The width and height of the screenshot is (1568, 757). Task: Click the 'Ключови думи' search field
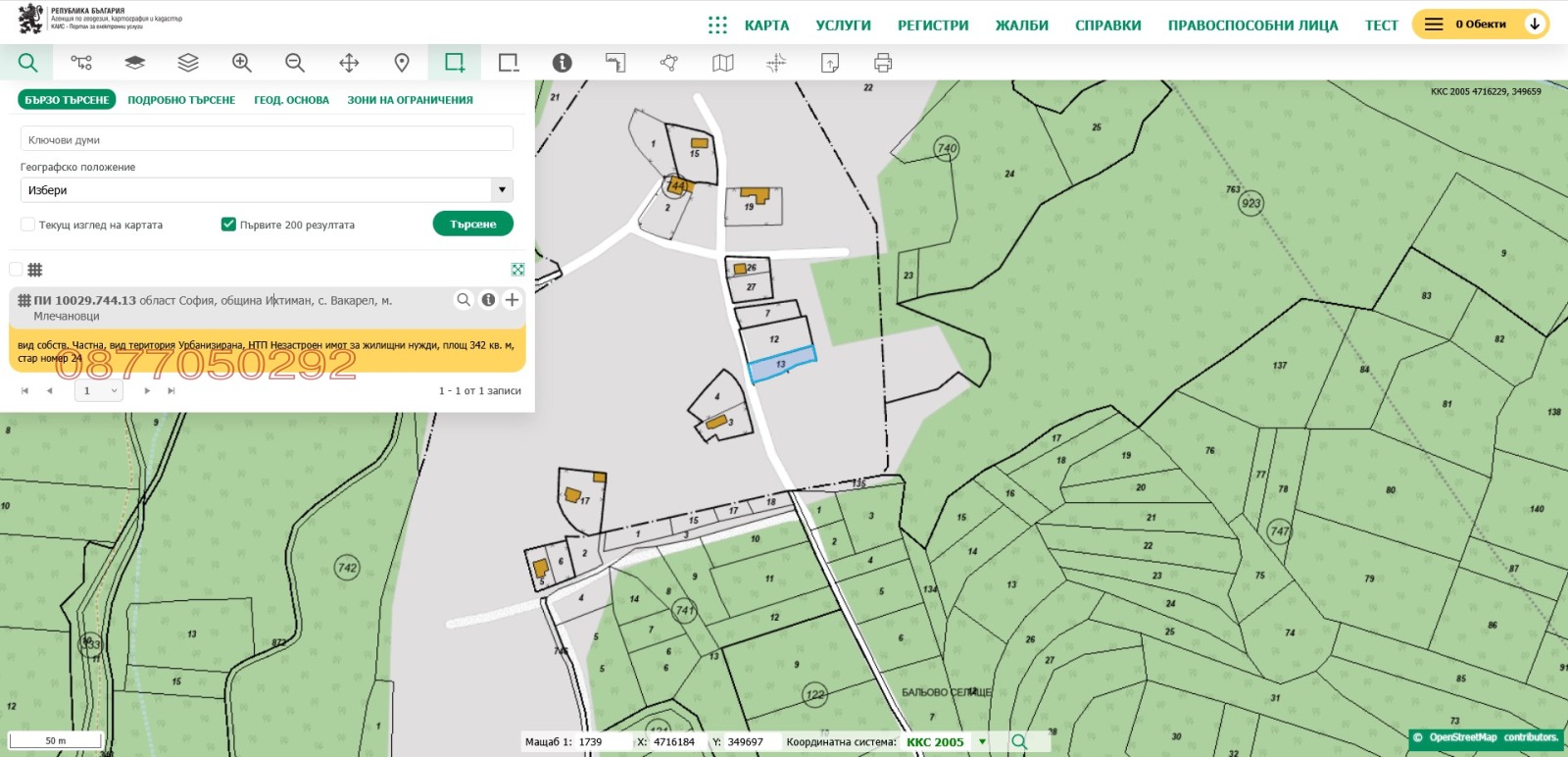tap(267, 139)
